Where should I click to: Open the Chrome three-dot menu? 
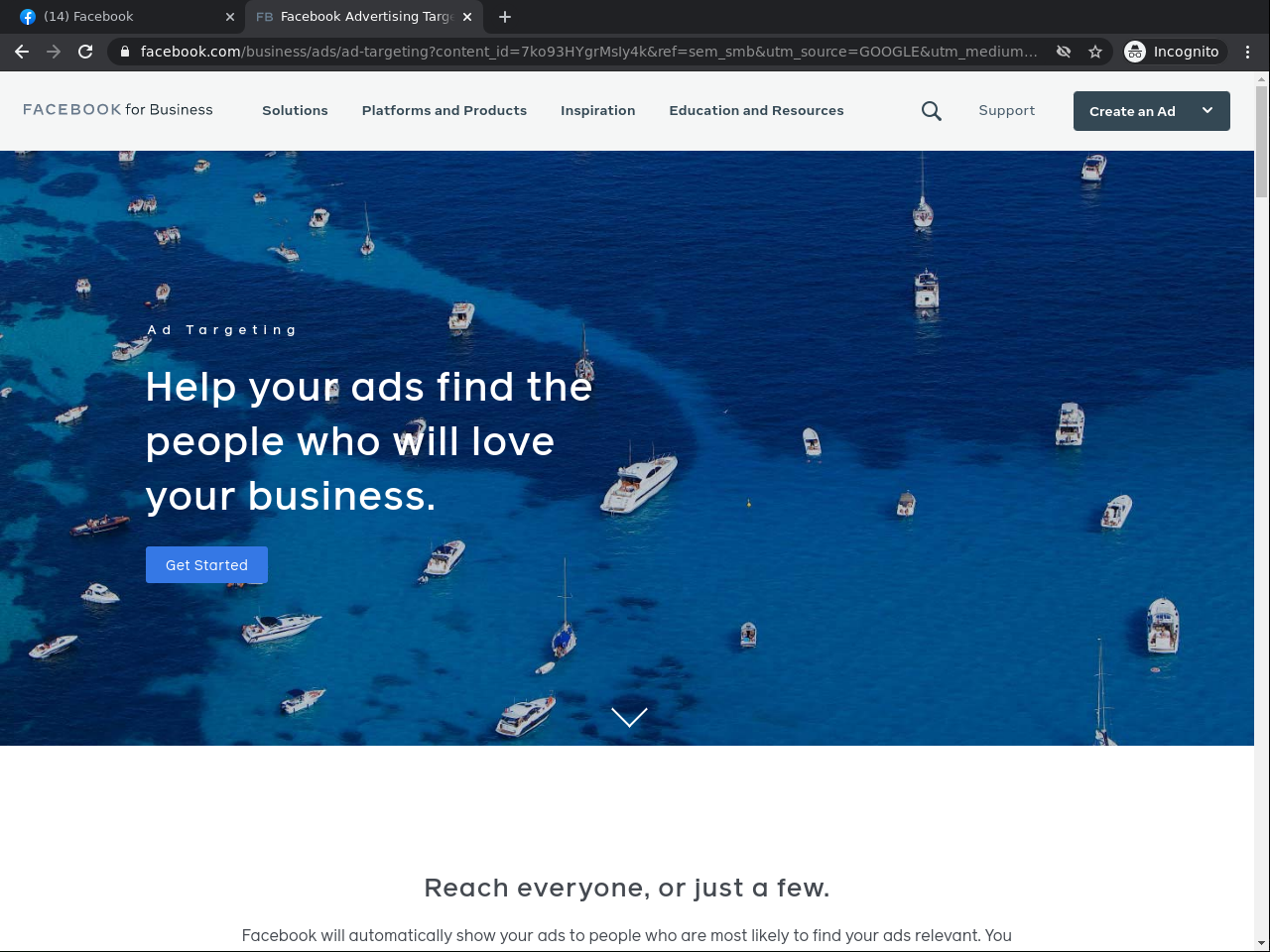point(1248,52)
